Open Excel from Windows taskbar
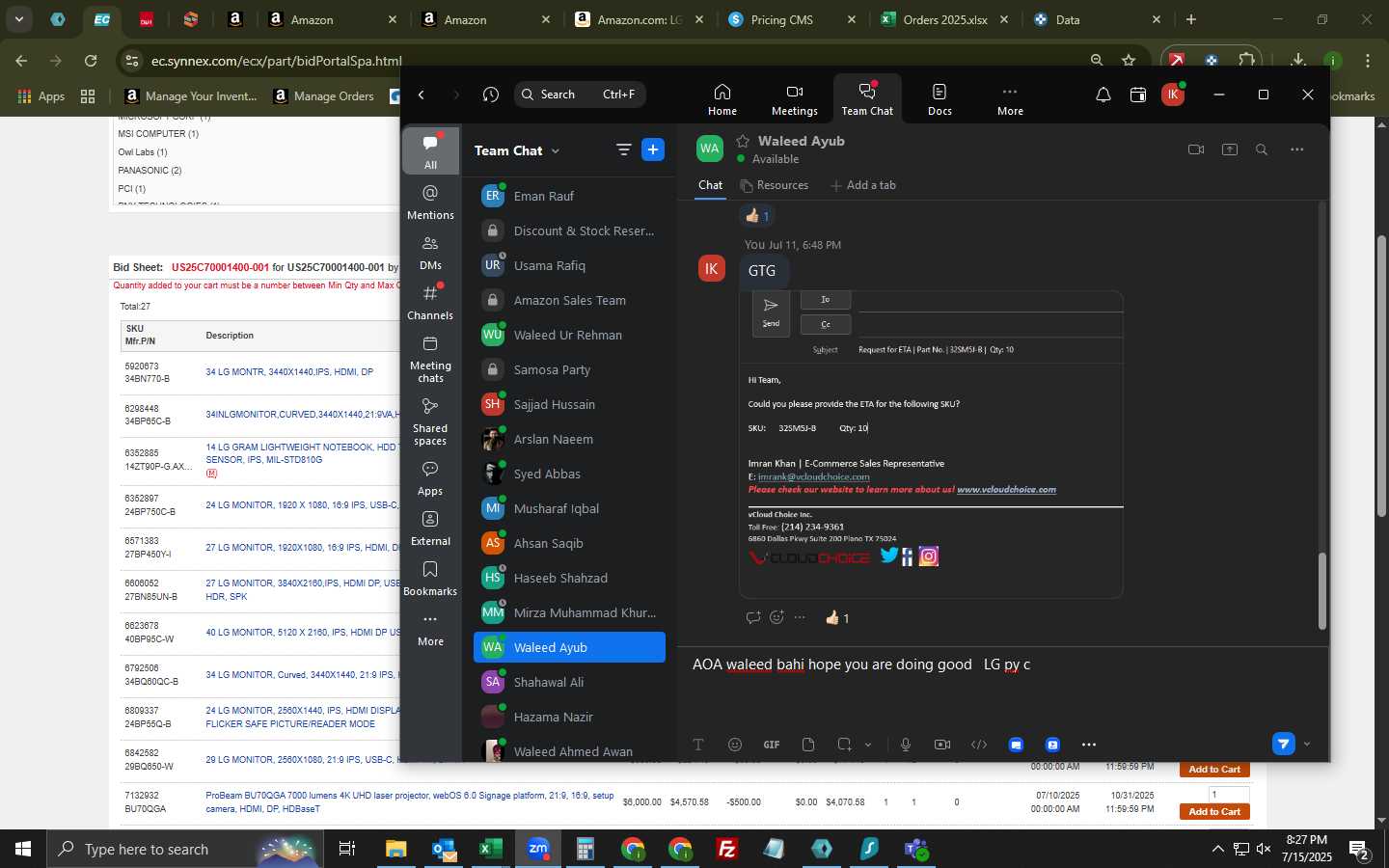The image size is (1389, 868). coord(490,849)
